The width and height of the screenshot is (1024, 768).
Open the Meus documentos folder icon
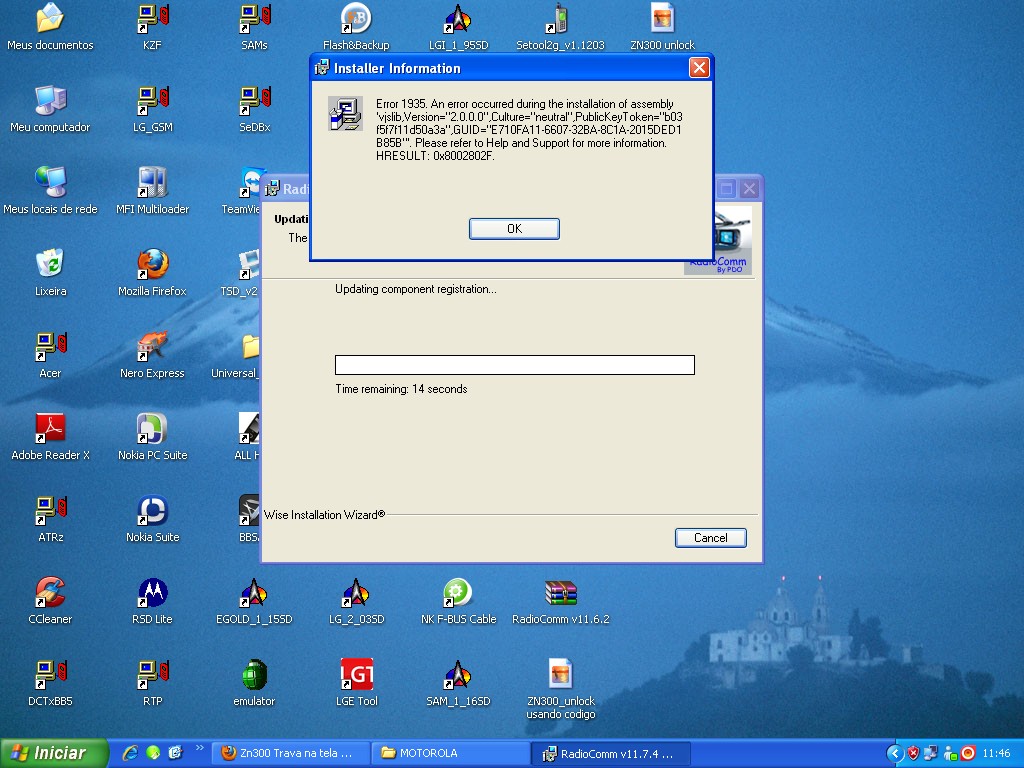50,26
